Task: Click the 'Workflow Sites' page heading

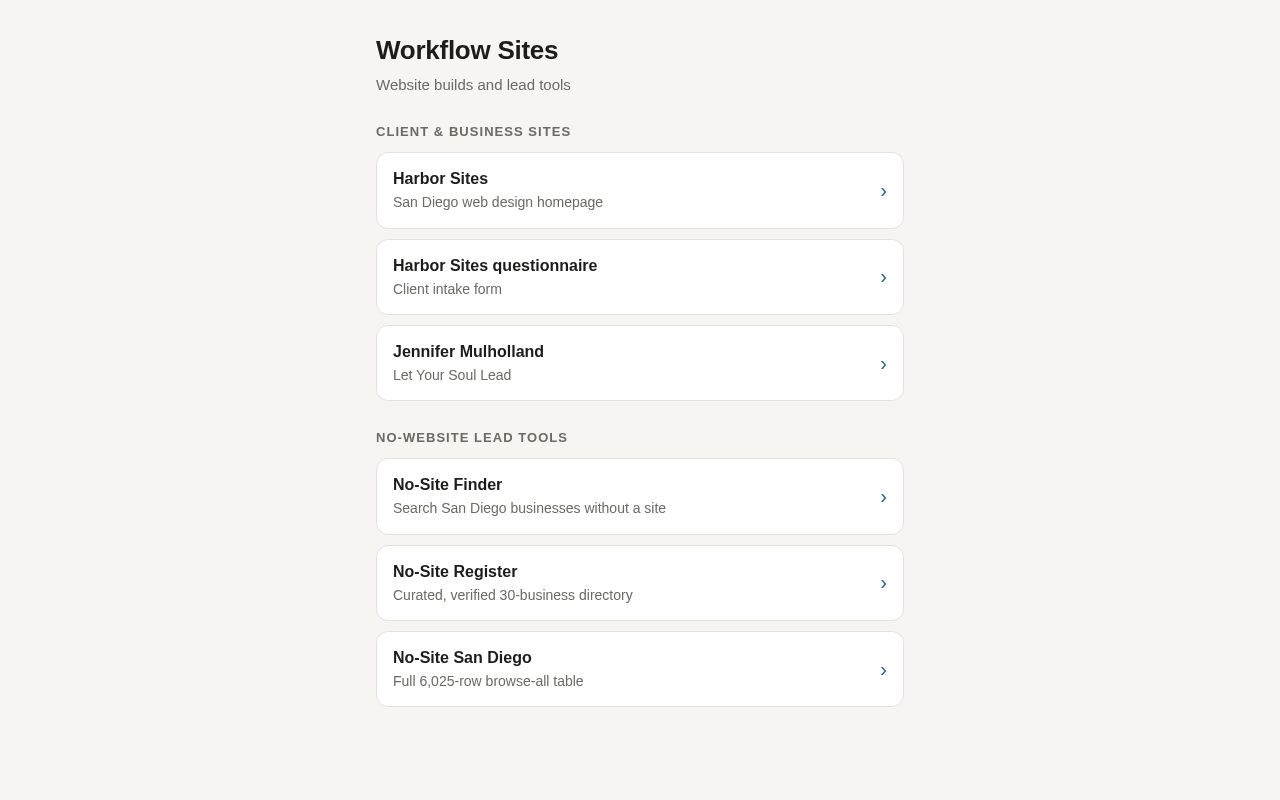Action: point(467,50)
